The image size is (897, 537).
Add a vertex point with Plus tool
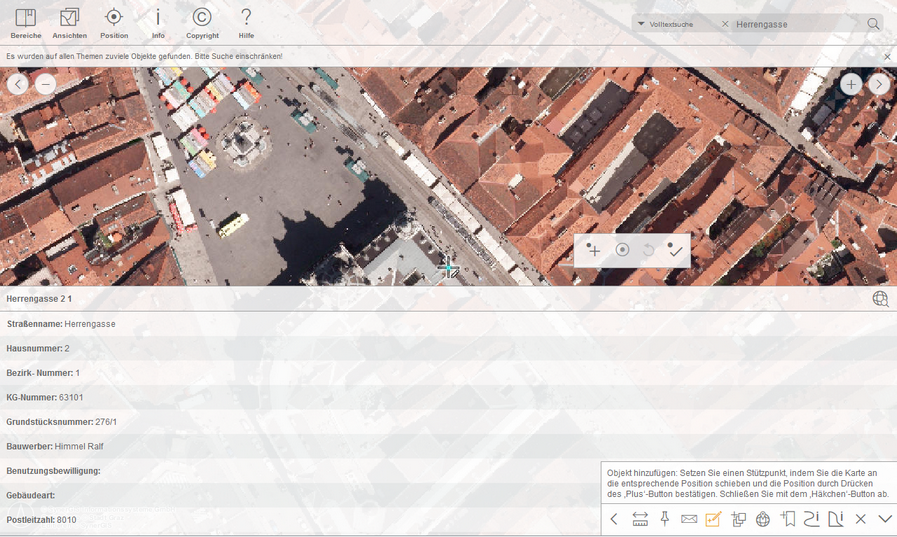click(x=594, y=250)
